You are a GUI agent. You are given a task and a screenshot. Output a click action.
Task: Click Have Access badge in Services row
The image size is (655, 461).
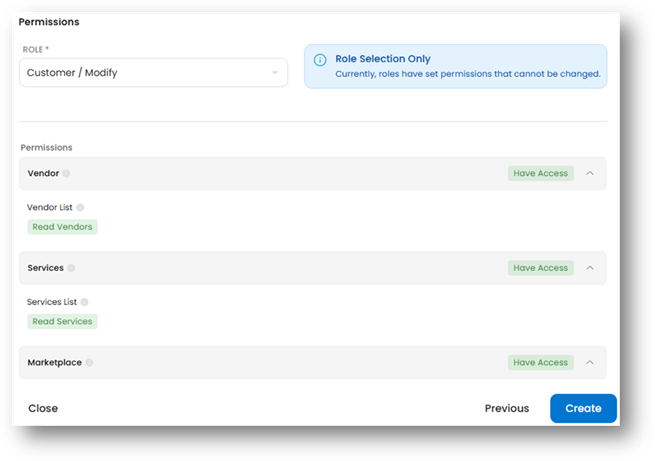(x=541, y=268)
